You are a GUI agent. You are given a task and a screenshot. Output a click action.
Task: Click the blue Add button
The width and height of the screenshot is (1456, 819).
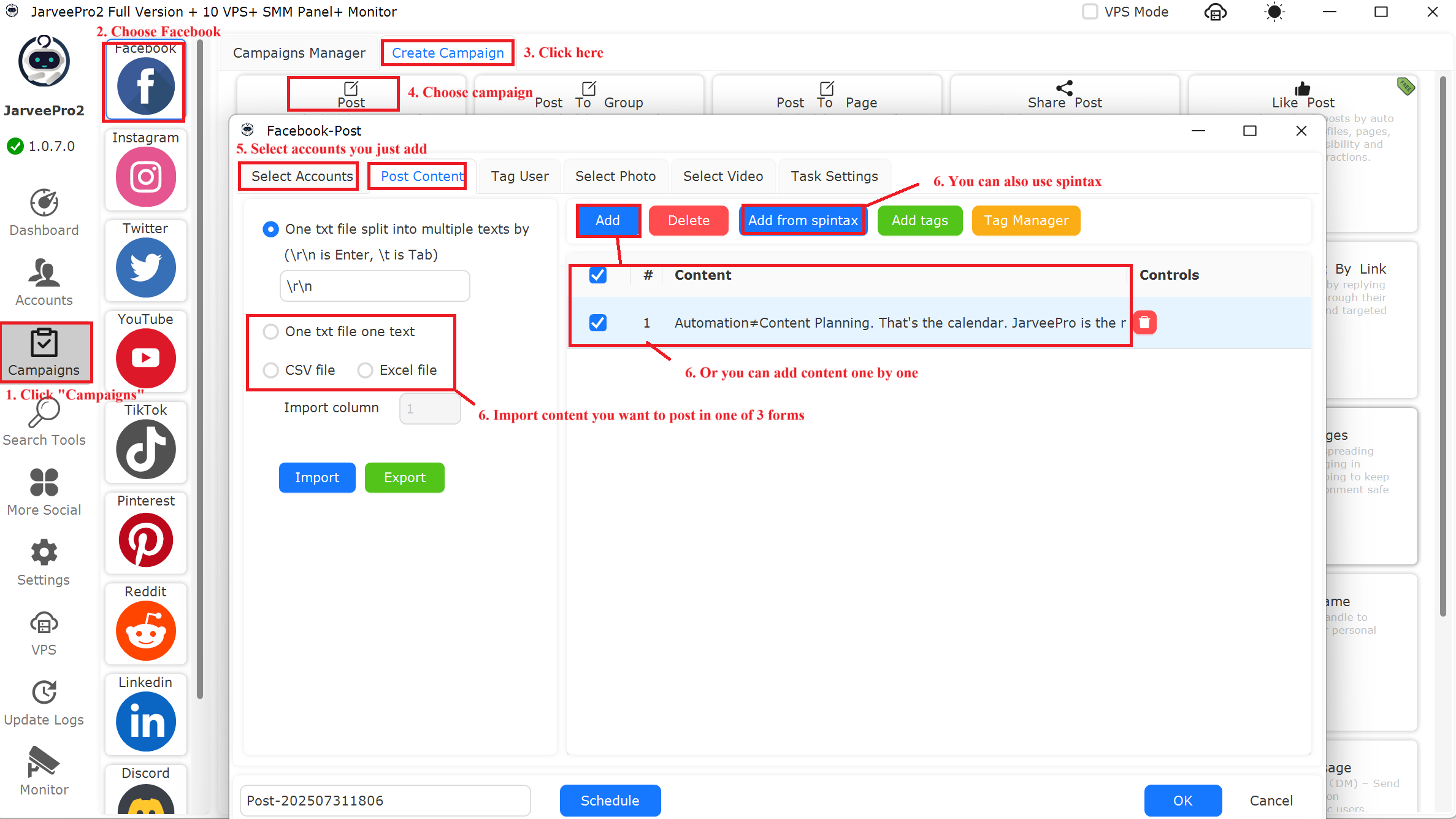pyautogui.click(x=608, y=221)
